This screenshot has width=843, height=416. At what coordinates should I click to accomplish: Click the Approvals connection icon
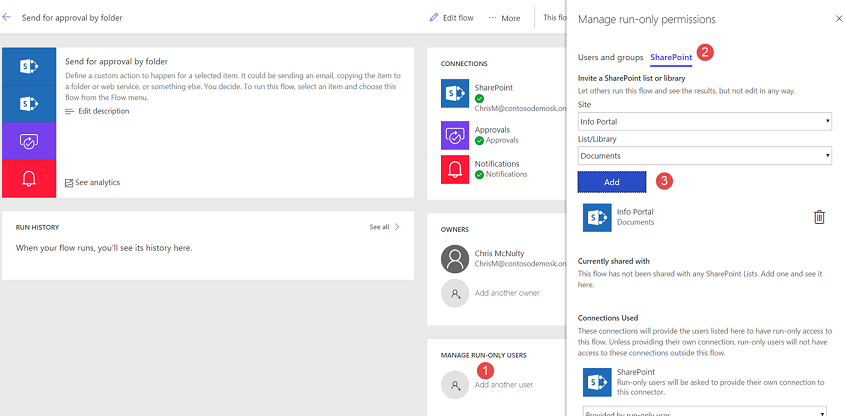pyautogui.click(x=454, y=135)
